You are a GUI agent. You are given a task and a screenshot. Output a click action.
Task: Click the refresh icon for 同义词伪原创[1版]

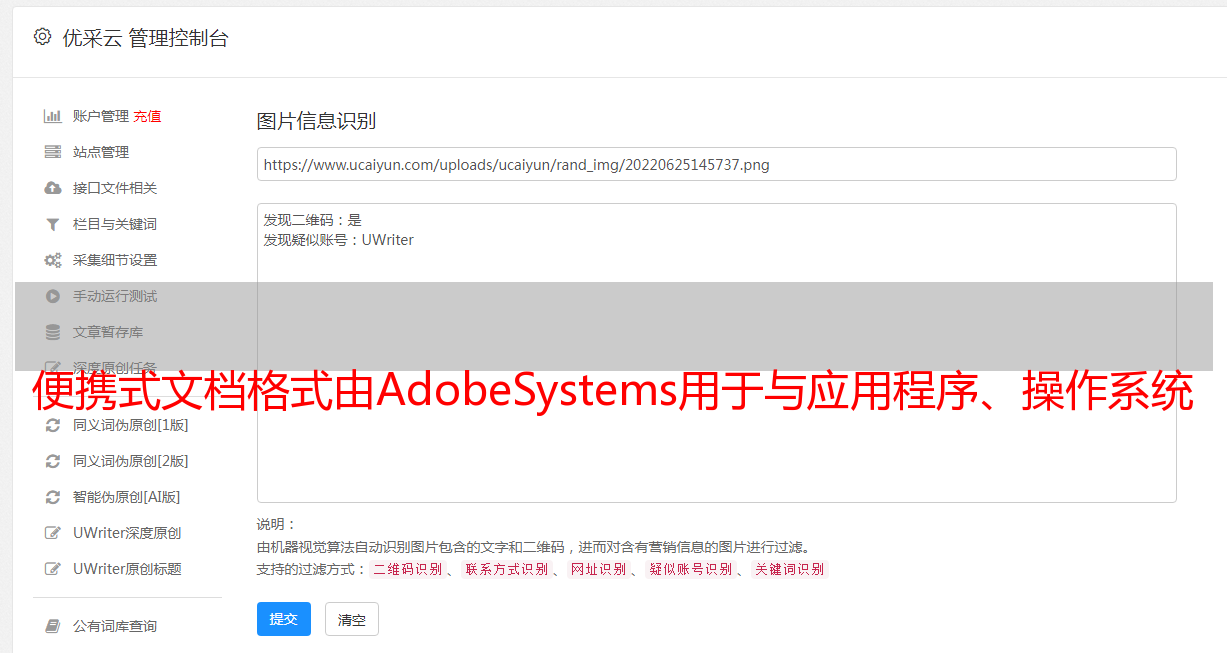click(x=53, y=425)
